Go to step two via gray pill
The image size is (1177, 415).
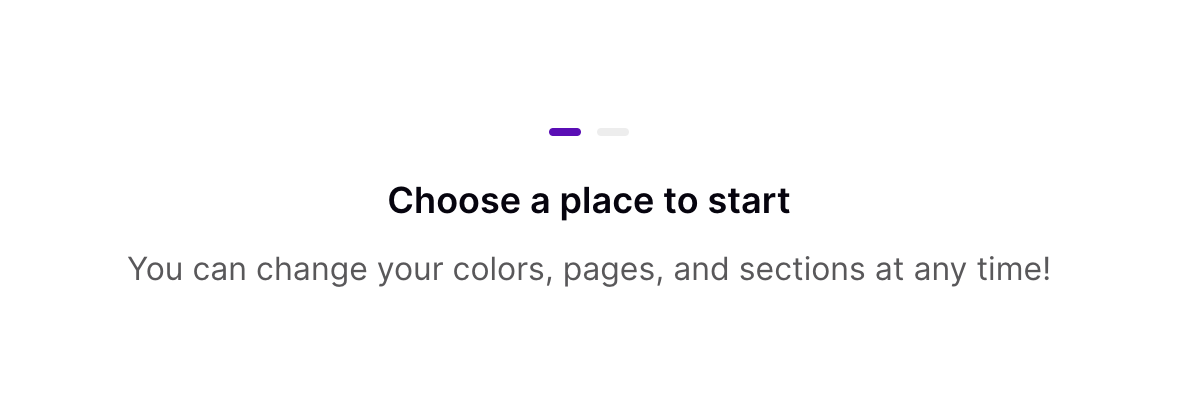[613, 132]
